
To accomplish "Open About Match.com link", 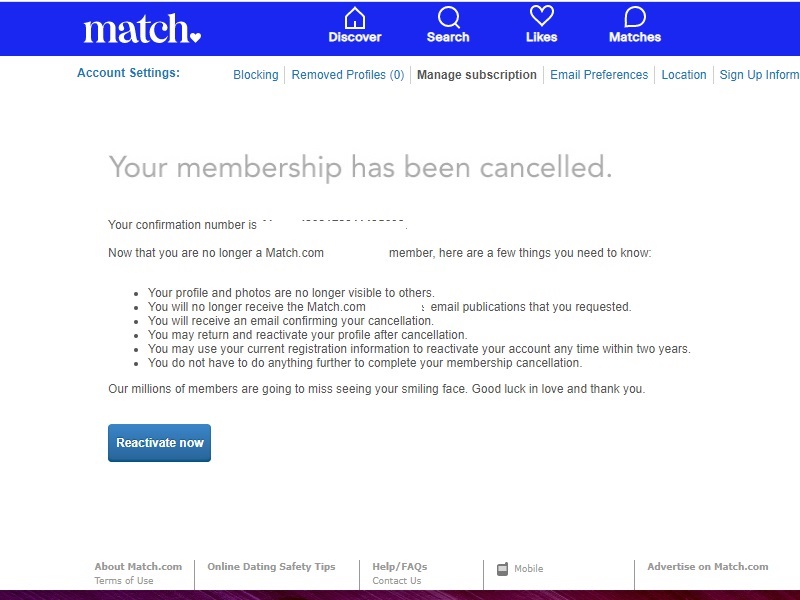I will (x=138, y=566).
